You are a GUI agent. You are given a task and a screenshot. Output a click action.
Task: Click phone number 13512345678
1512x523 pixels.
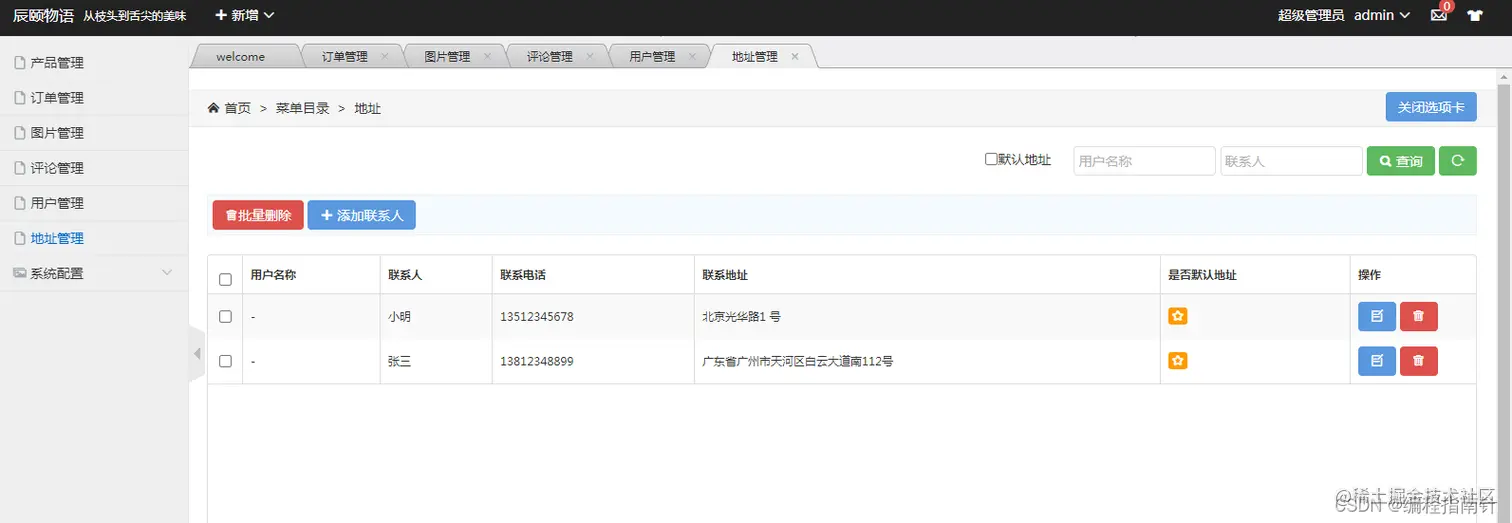pos(537,316)
